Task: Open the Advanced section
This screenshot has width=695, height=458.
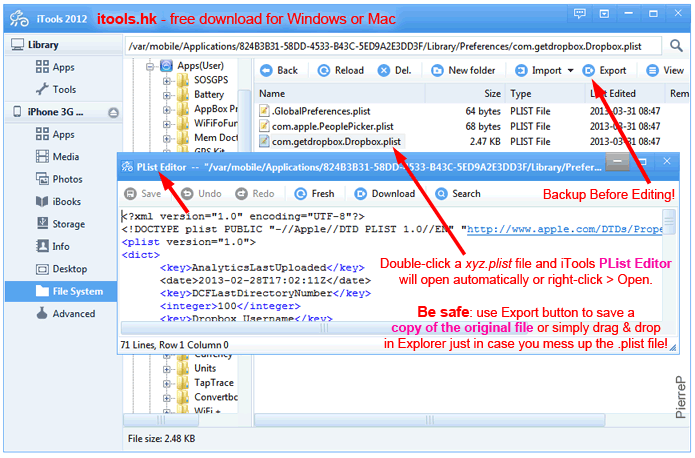Action: pyautogui.click(x=66, y=313)
